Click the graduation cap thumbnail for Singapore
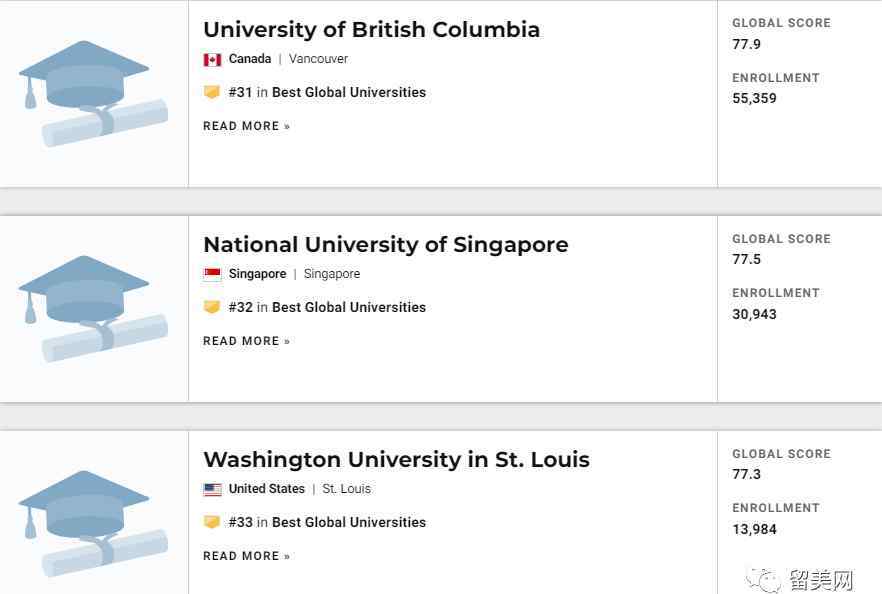The height and width of the screenshot is (594, 882). (93, 308)
